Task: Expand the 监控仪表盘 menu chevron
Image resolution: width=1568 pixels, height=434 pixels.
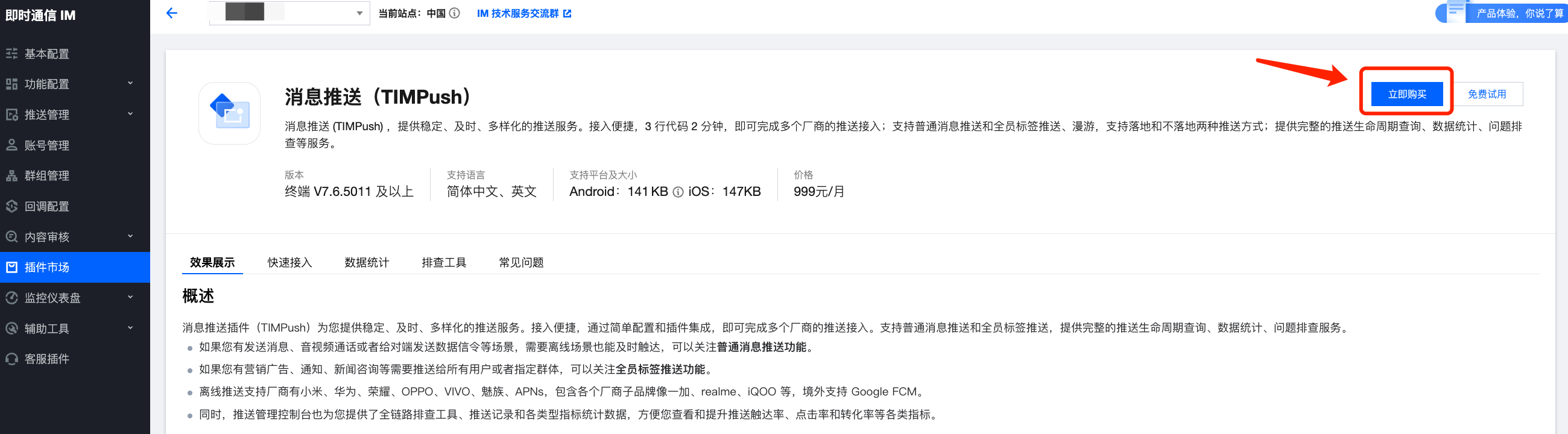Action: [130, 297]
